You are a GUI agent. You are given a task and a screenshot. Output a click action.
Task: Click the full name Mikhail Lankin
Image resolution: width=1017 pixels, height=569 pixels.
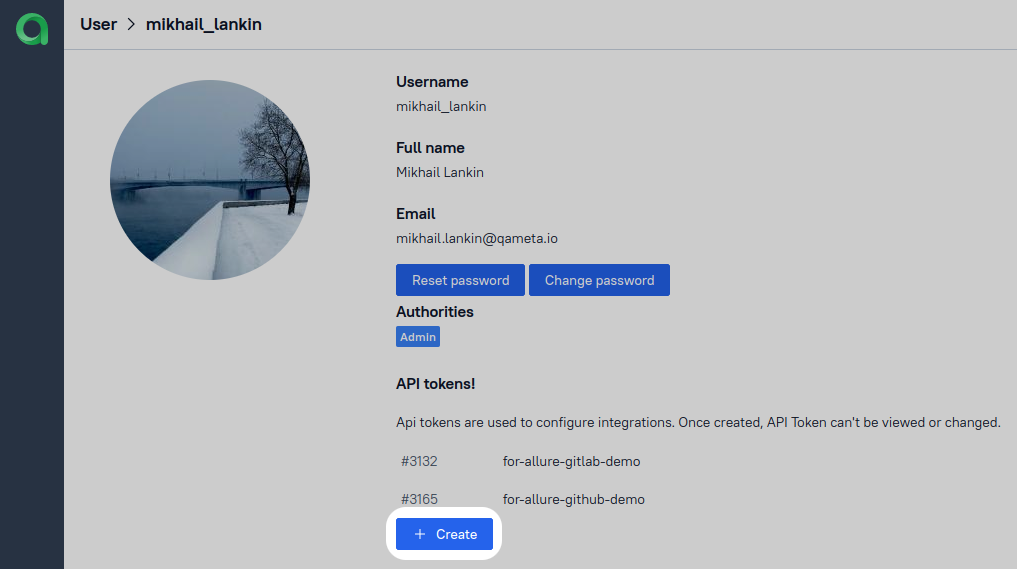(439, 172)
